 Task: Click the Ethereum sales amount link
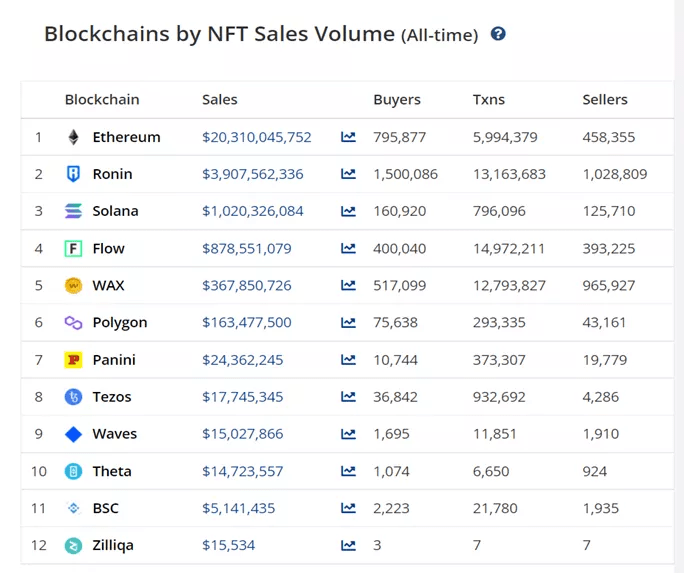coord(257,137)
